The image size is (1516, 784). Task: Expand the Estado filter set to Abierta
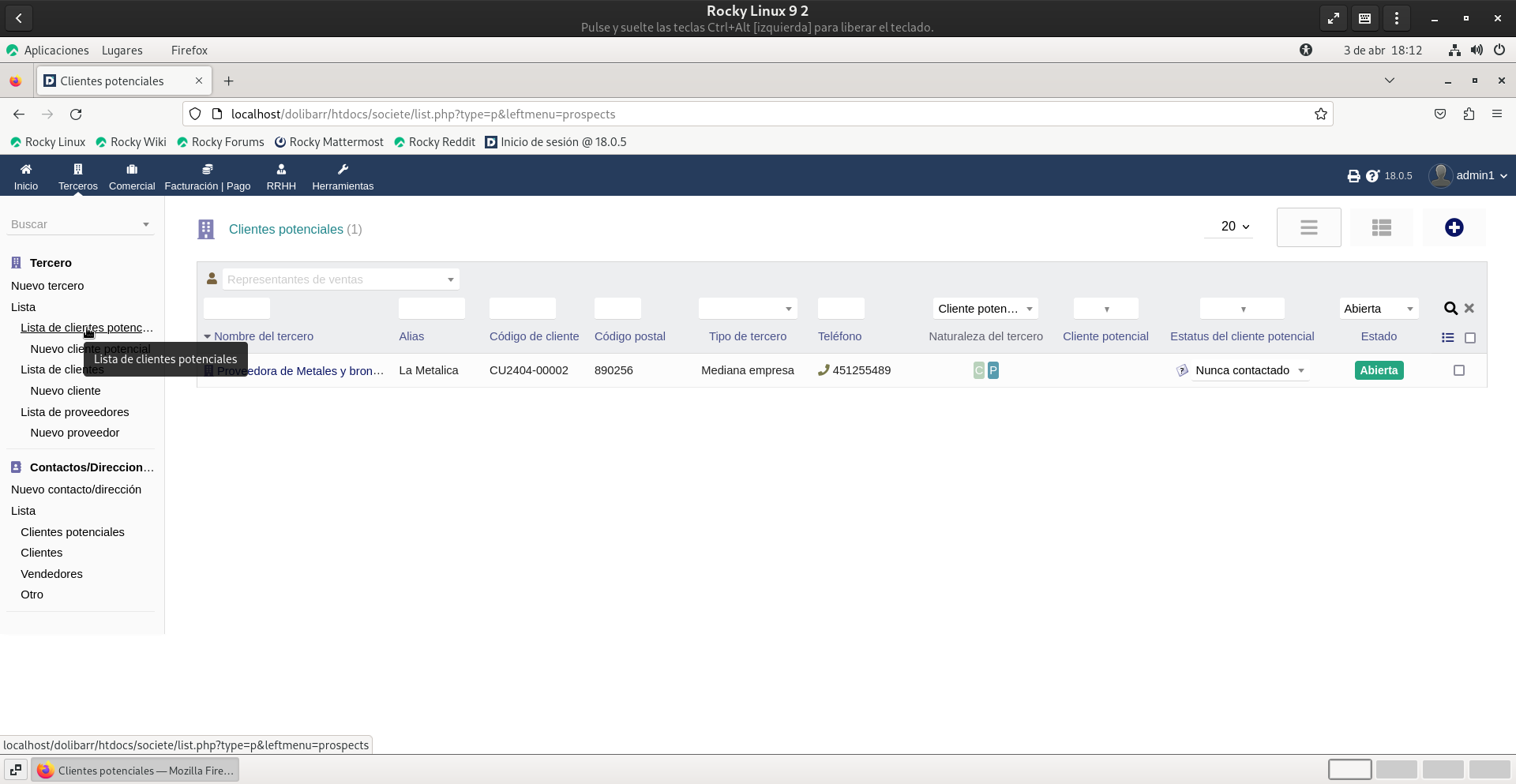coord(1378,309)
